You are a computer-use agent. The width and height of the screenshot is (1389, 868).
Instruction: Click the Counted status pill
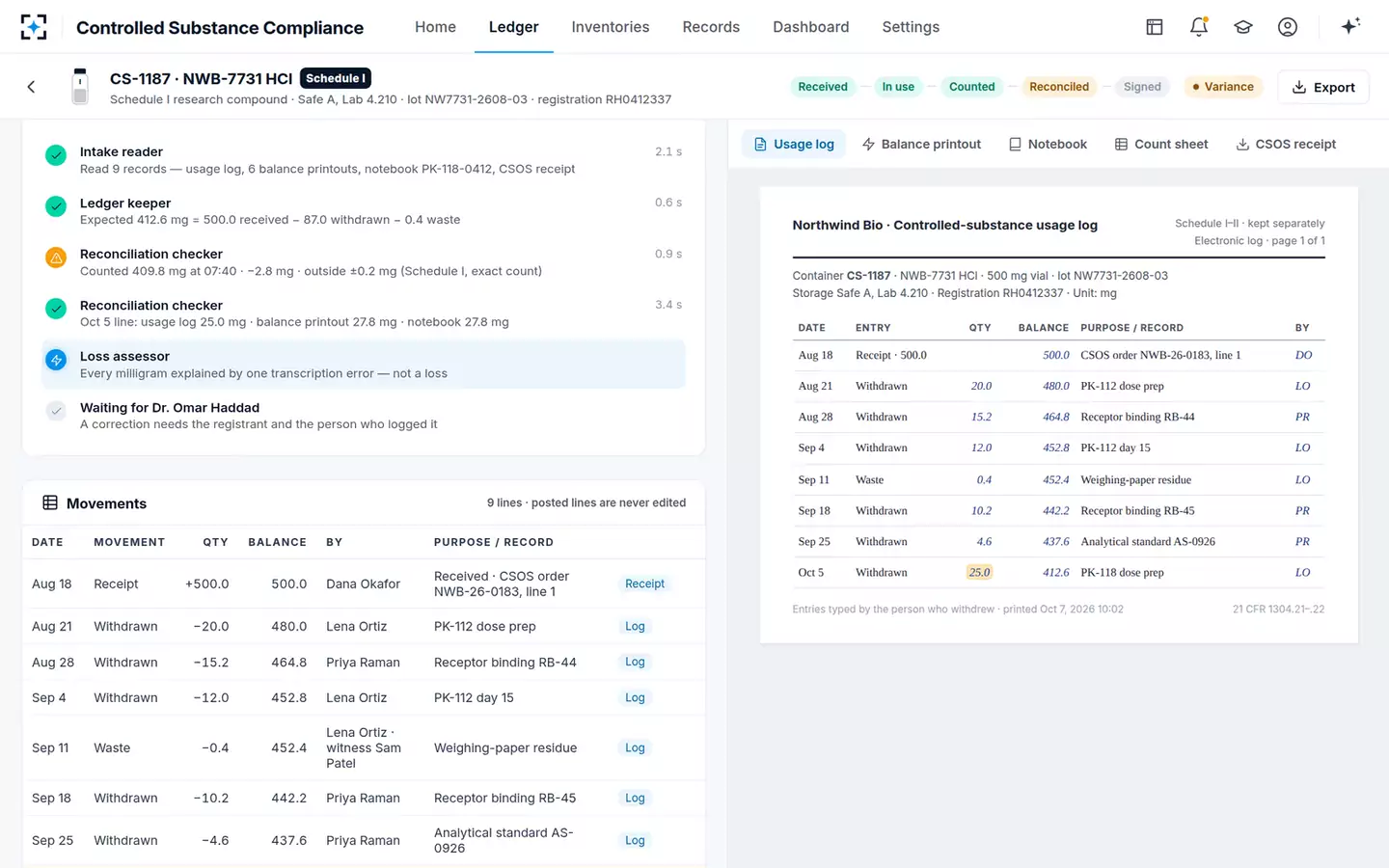pyautogui.click(x=971, y=87)
